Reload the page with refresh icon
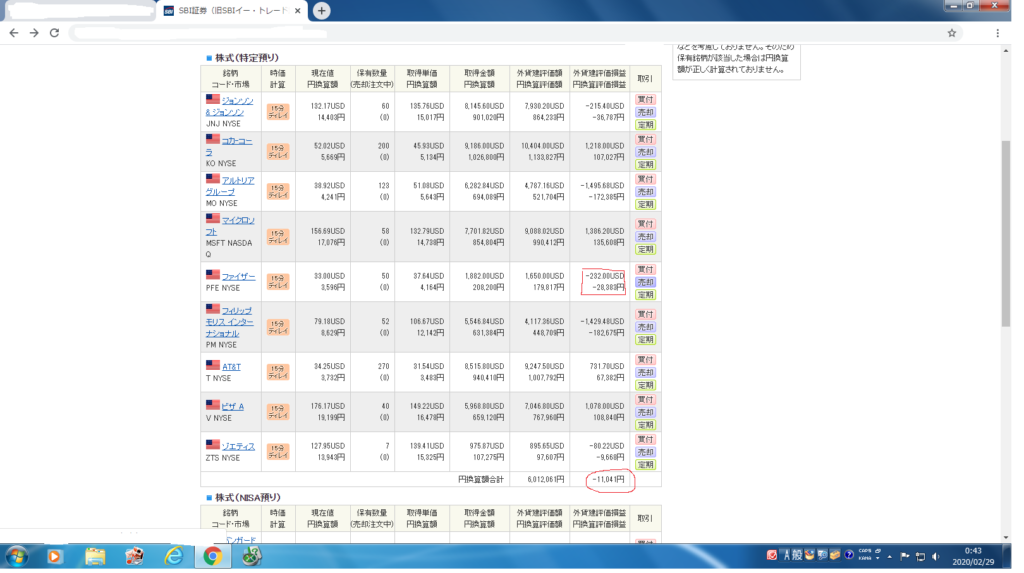The height and width of the screenshot is (573, 1024). 54,33
